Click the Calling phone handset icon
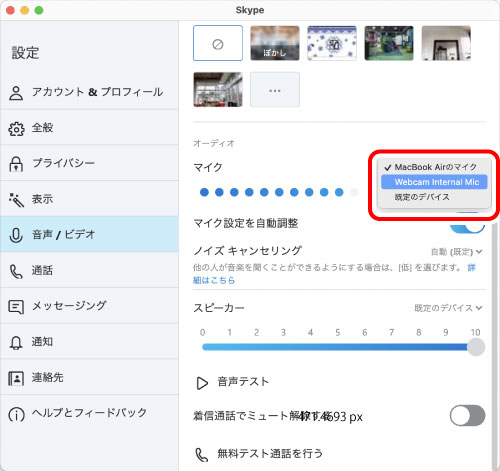Viewport: 500px width, 471px height. [x=16, y=271]
